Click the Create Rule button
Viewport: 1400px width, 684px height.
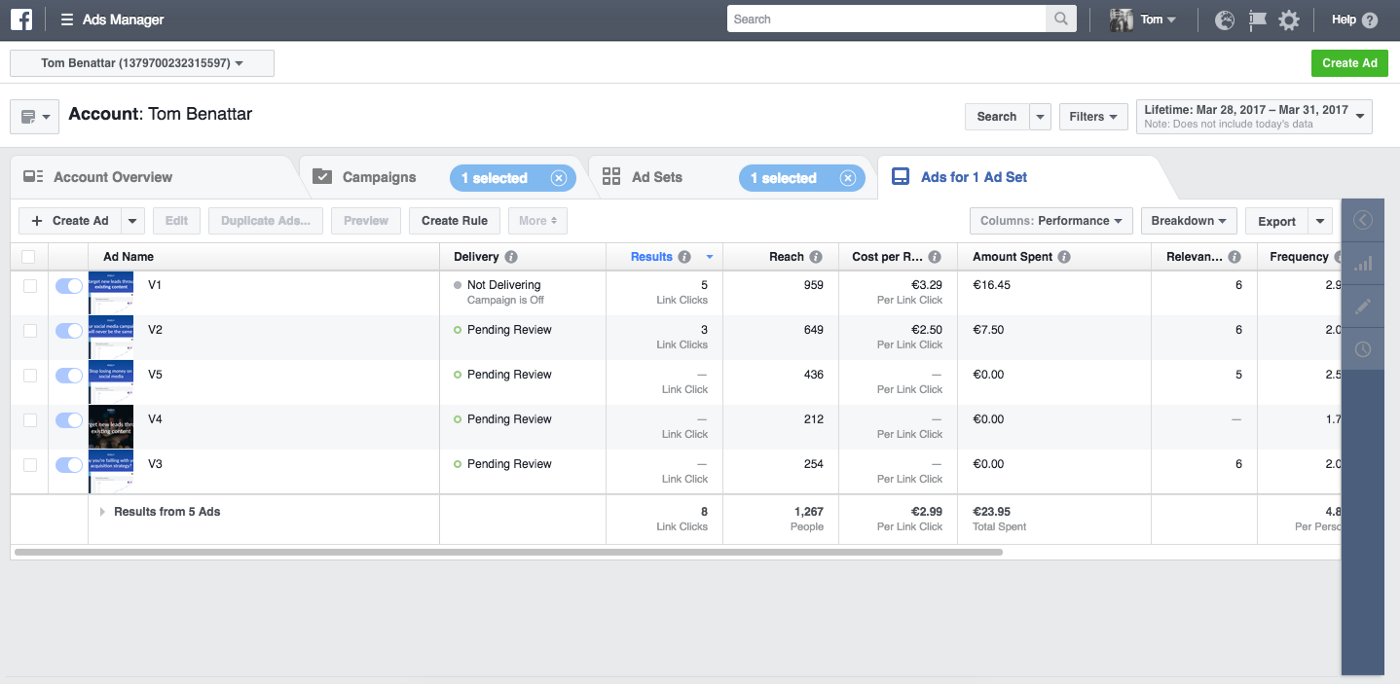pyautogui.click(x=454, y=221)
